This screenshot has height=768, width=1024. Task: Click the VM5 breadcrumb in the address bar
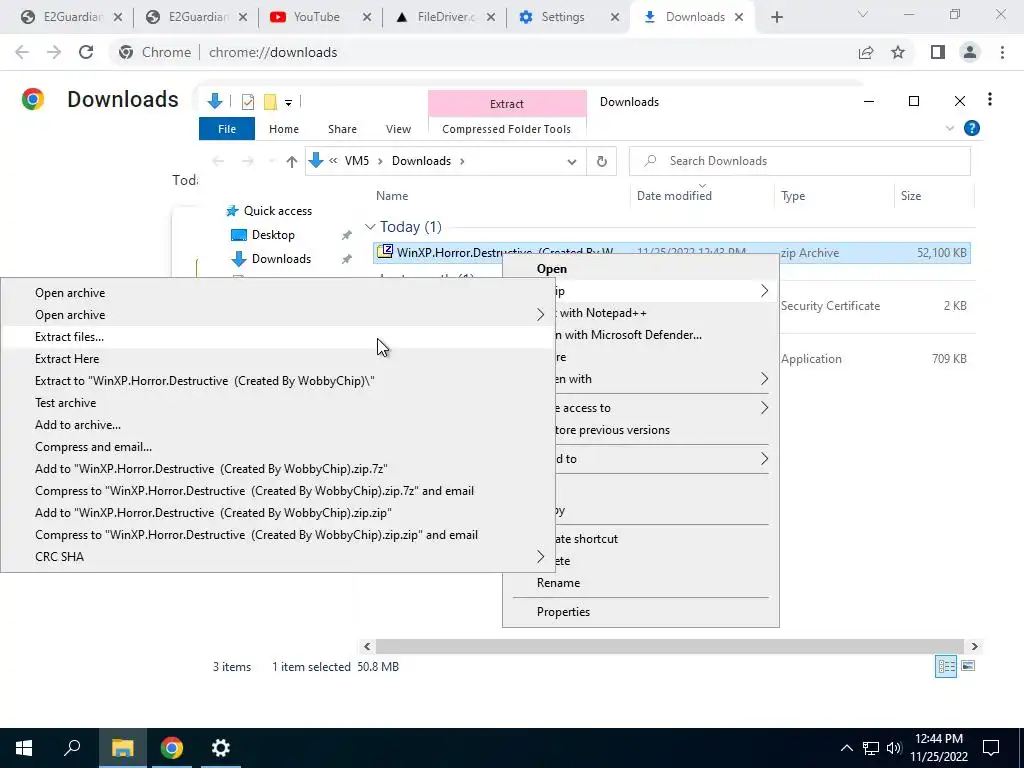coord(357,161)
